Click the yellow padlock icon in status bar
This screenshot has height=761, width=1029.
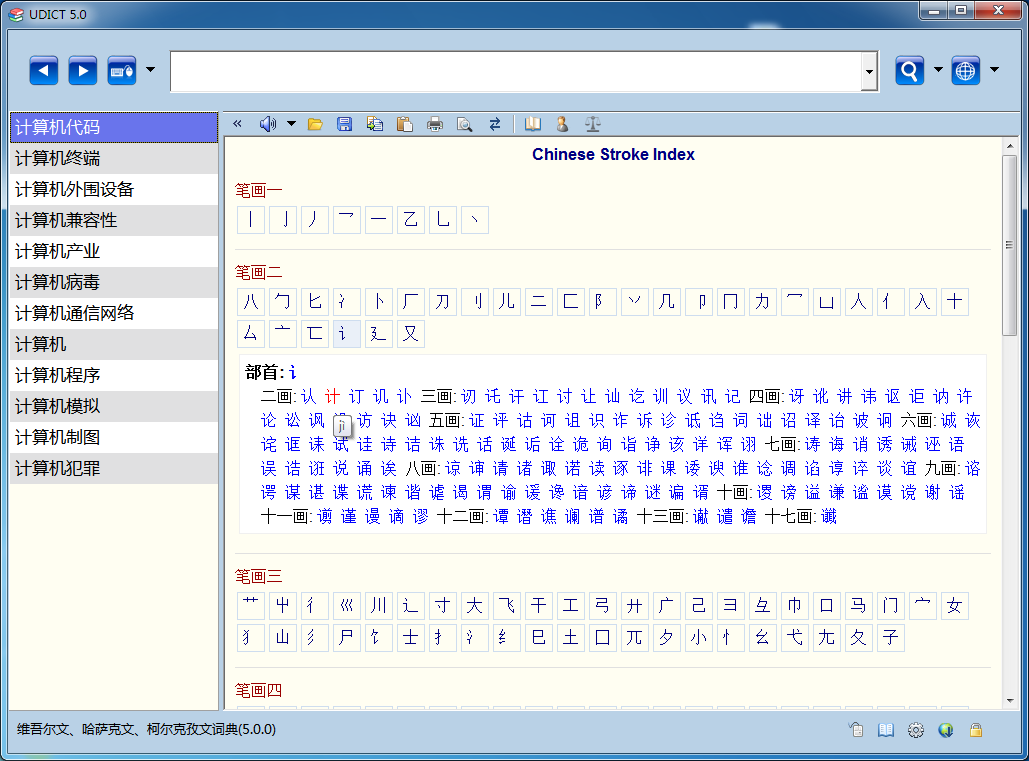[x=976, y=730]
